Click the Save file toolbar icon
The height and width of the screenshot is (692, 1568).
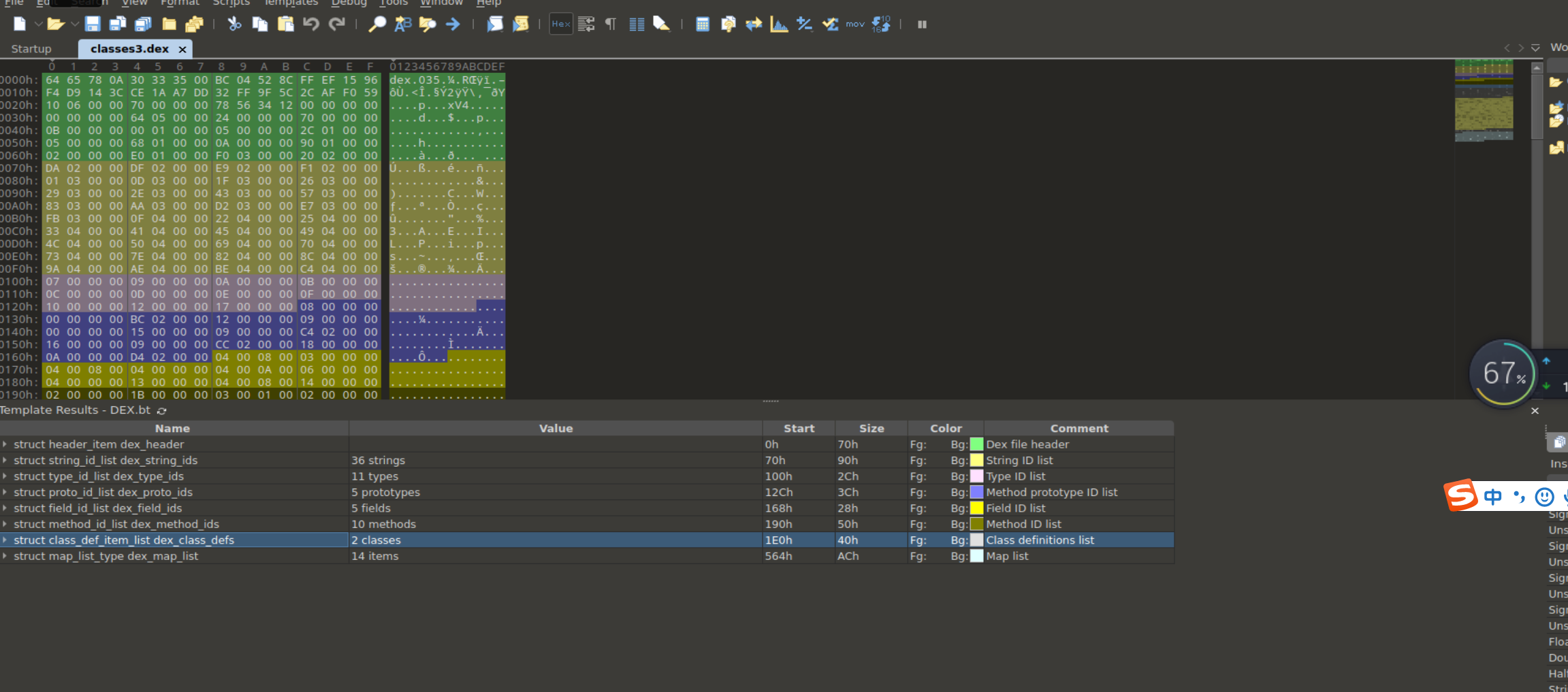(x=93, y=24)
